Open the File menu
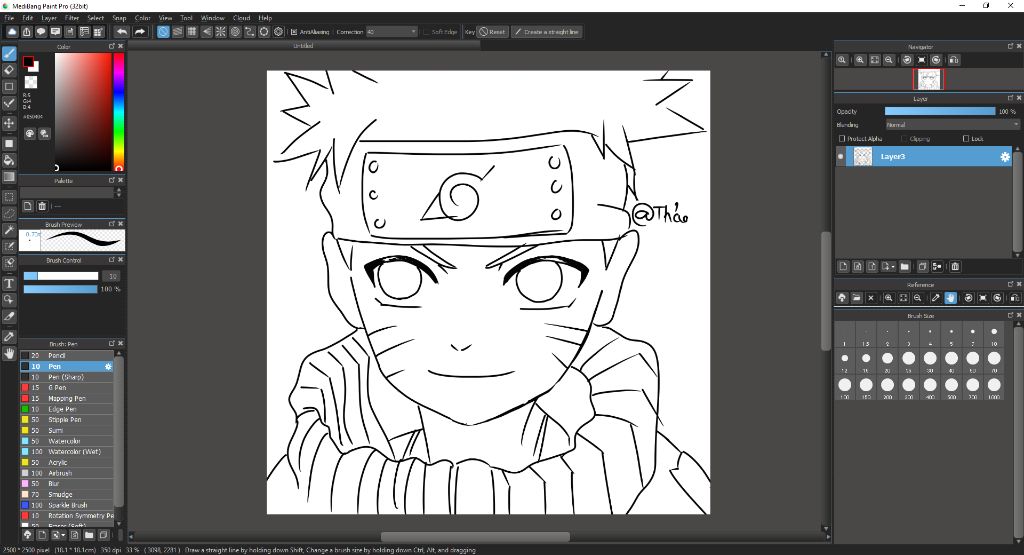 coord(9,18)
